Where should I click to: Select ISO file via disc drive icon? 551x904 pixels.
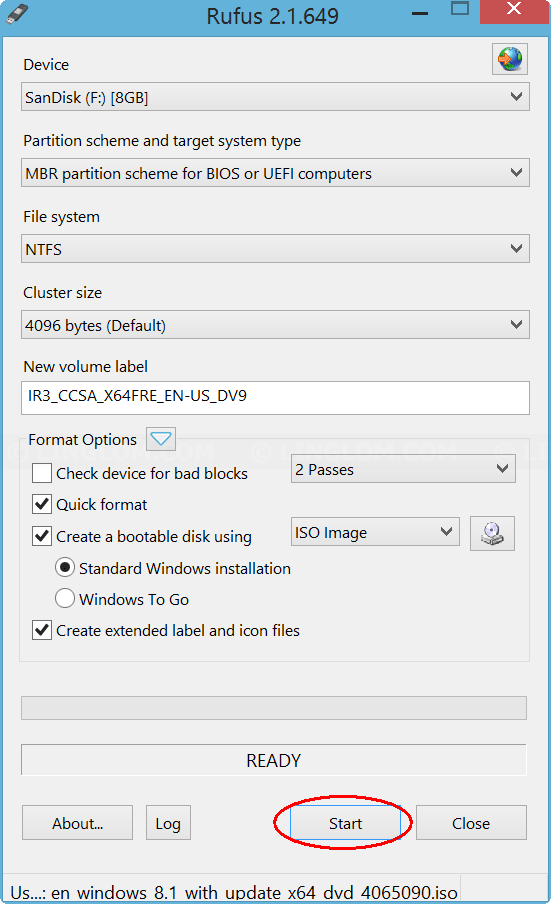coord(492,534)
